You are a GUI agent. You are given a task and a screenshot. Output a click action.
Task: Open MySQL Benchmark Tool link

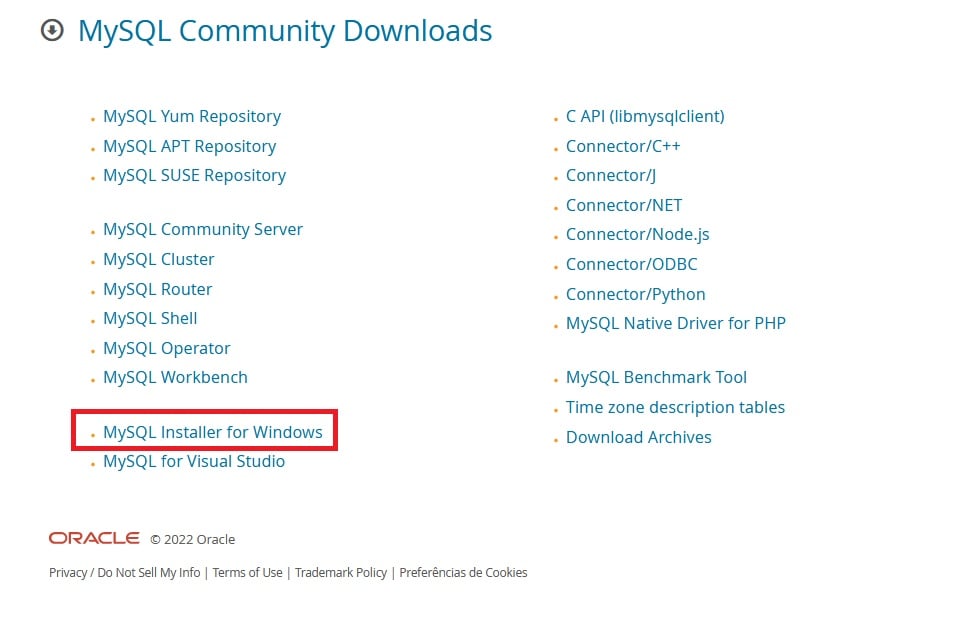tap(656, 378)
